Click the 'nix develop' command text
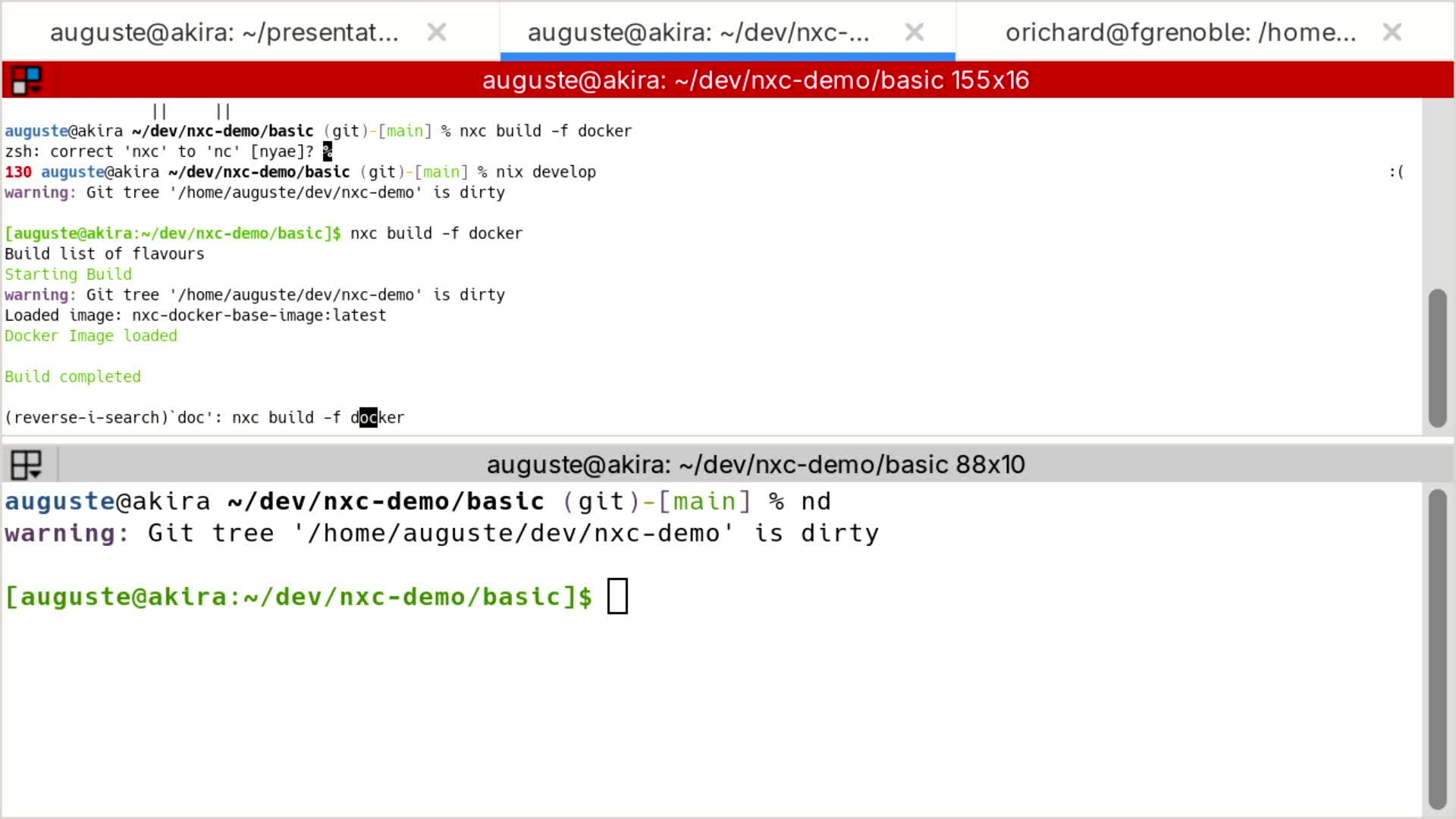Viewport: 1456px width, 819px height. click(546, 172)
